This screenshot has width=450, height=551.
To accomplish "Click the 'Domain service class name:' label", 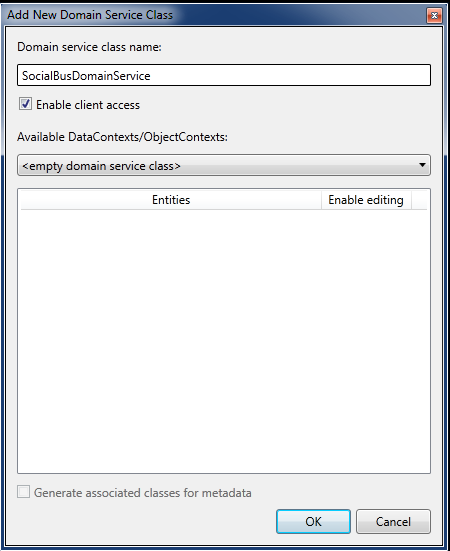I will pos(89,47).
